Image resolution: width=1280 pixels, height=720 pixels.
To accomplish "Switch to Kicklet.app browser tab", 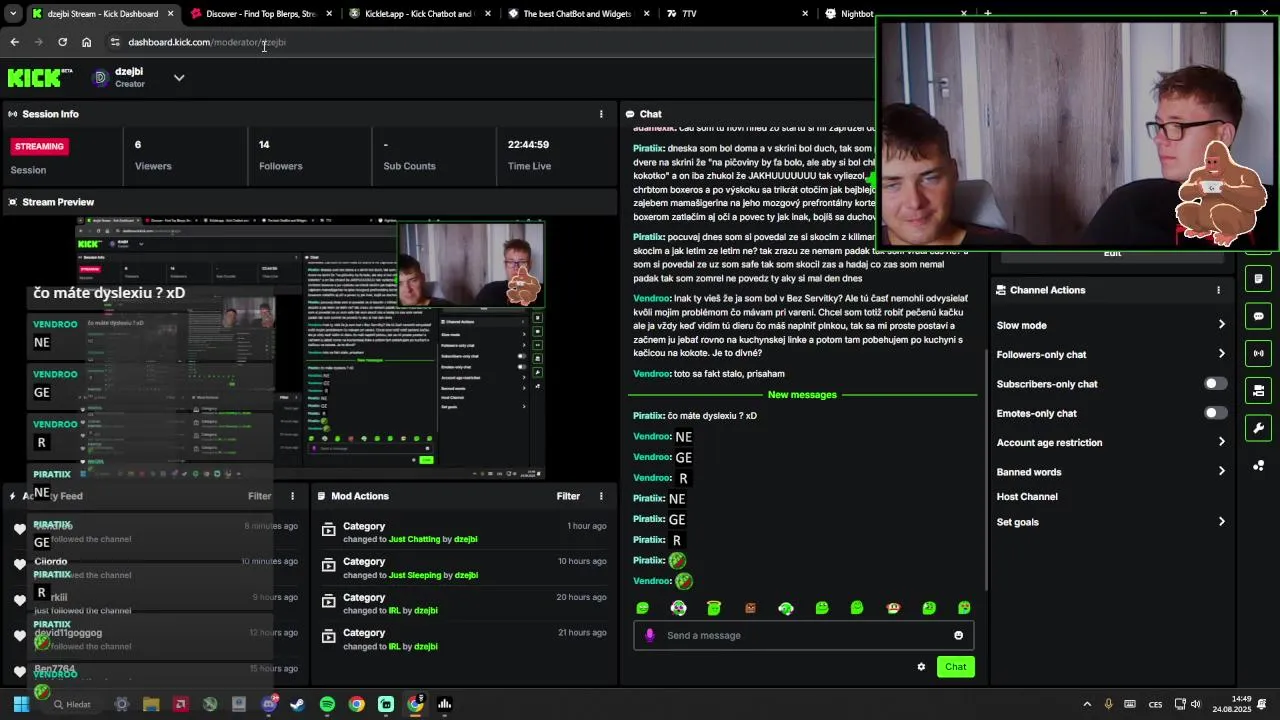I will point(418,14).
